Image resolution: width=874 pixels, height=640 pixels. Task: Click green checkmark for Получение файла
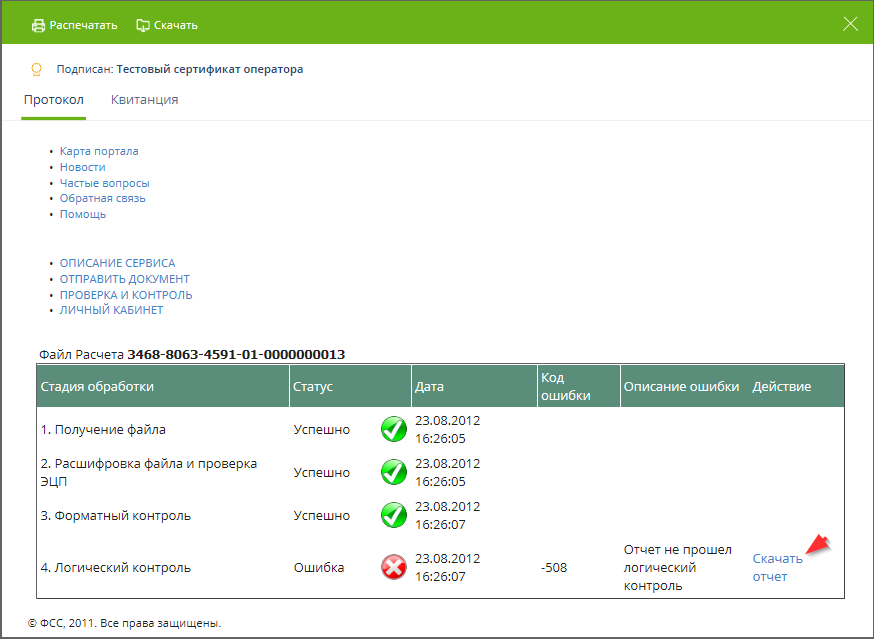pyautogui.click(x=394, y=429)
